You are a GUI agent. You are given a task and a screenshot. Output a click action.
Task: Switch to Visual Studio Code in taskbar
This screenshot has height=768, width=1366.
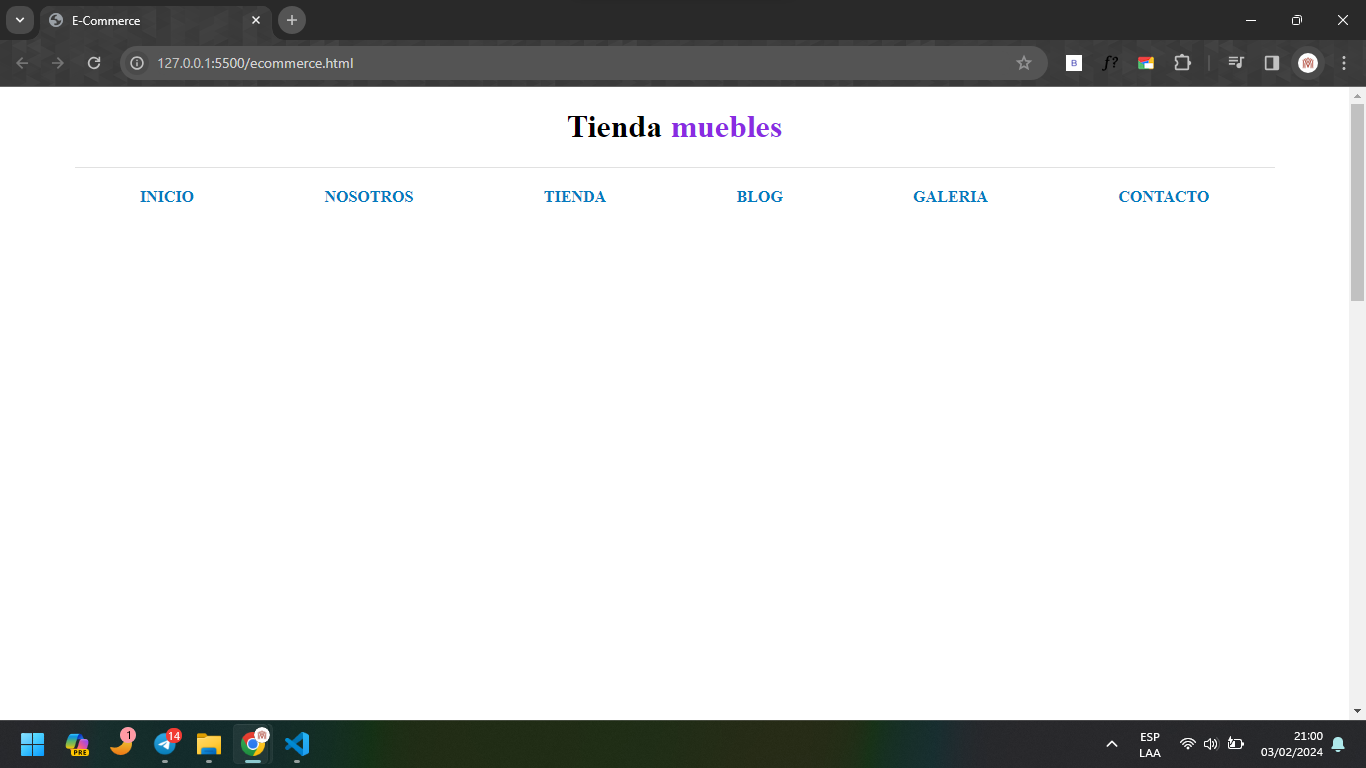[297, 744]
